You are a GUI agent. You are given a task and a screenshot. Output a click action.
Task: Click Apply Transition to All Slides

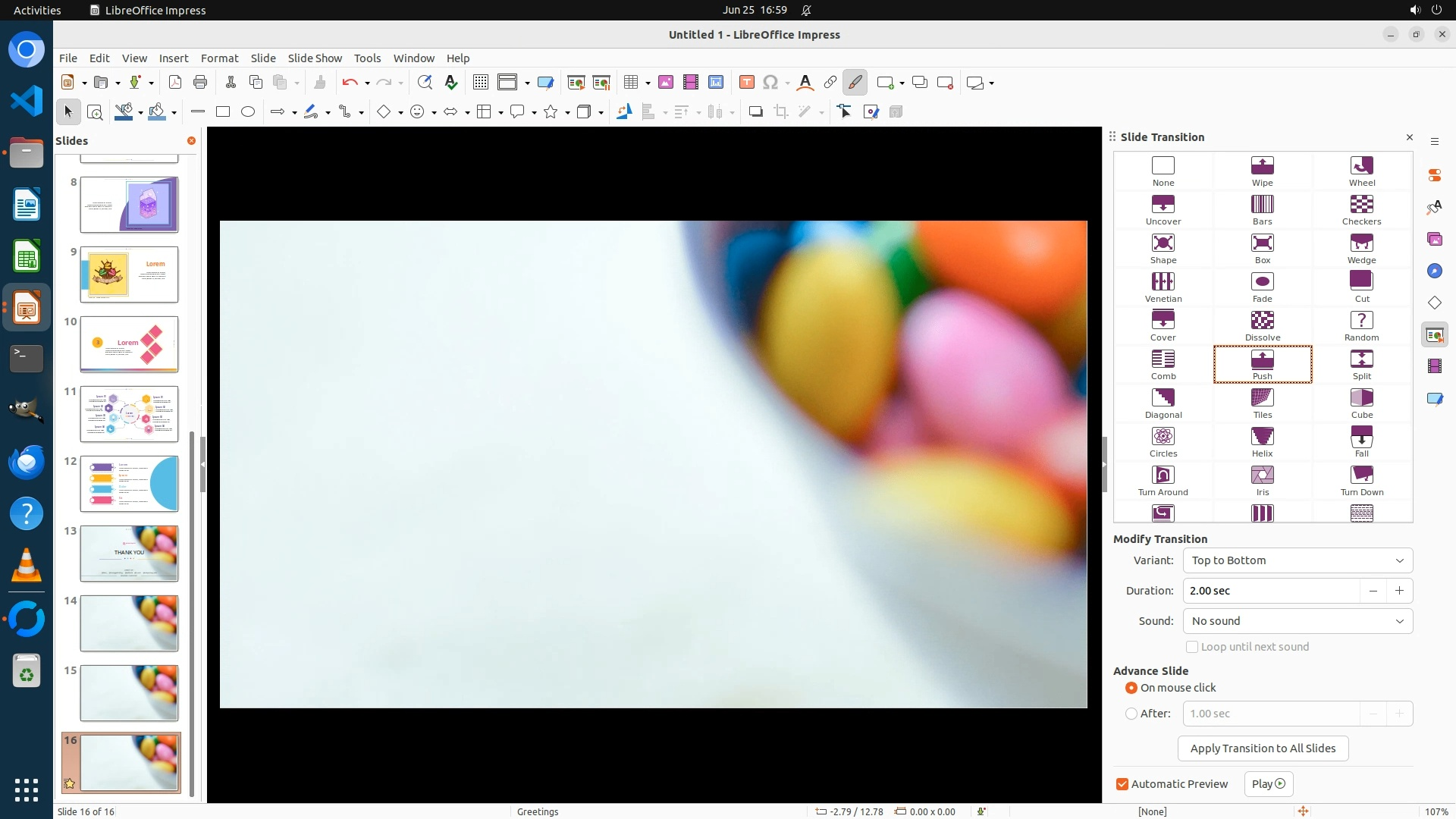click(1262, 748)
